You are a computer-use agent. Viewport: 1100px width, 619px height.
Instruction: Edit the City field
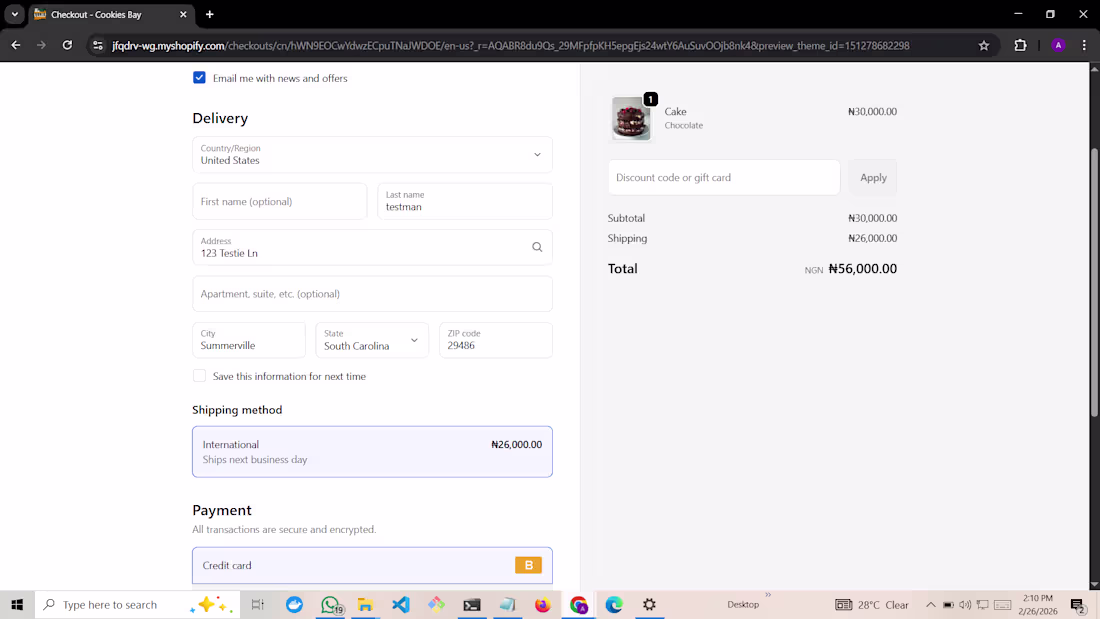click(x=249, y=340)
